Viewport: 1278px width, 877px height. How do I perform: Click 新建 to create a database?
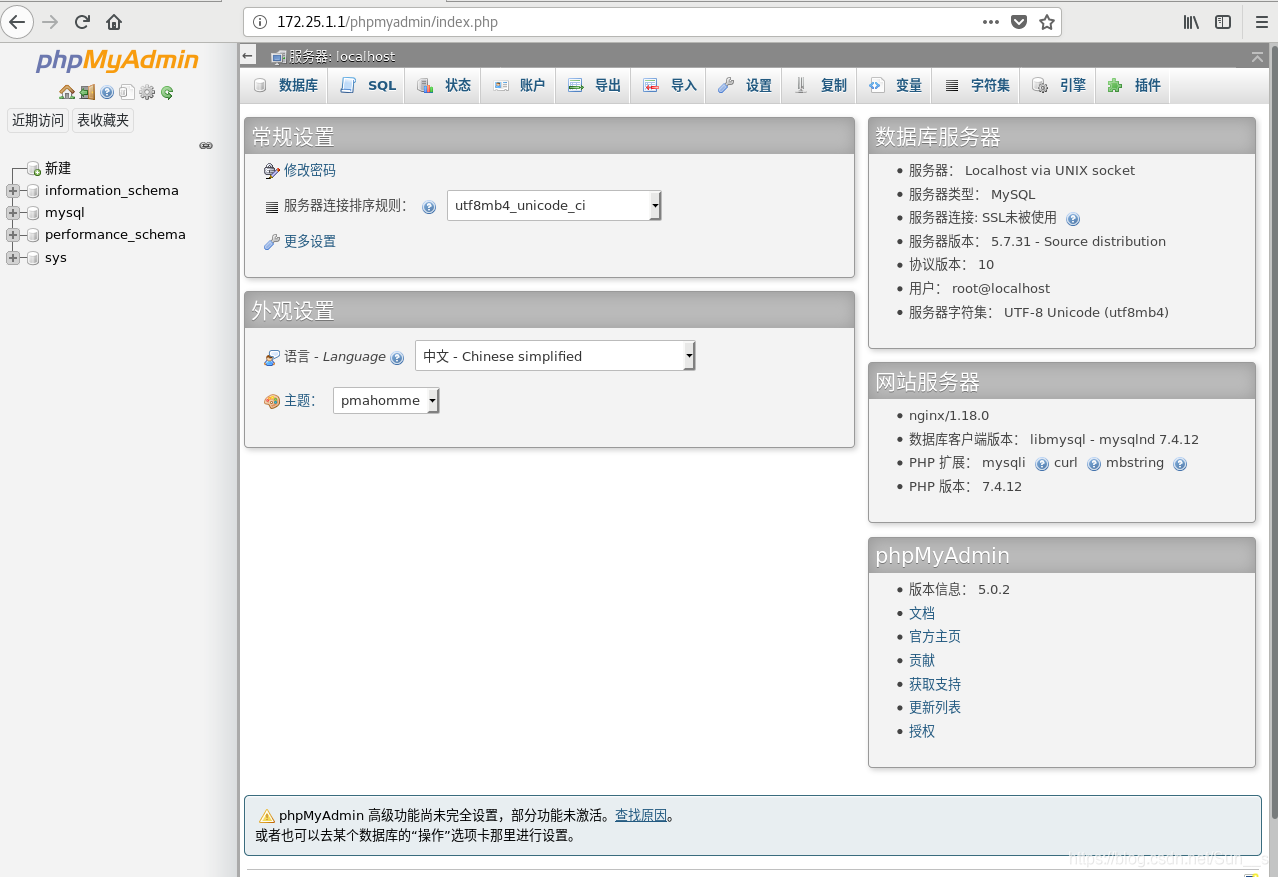coord(58,168)
